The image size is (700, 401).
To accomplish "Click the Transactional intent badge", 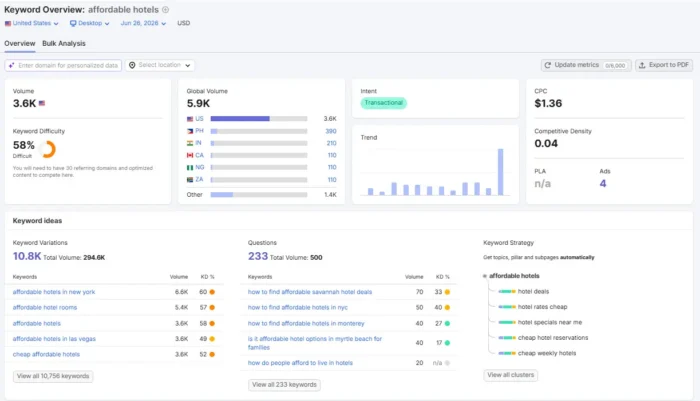I will 383,103.
